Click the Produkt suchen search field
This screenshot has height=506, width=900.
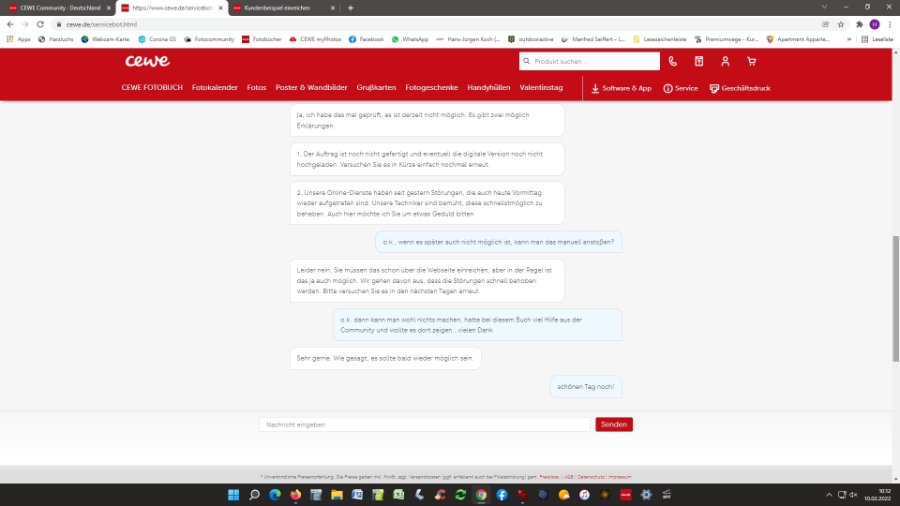589,61
